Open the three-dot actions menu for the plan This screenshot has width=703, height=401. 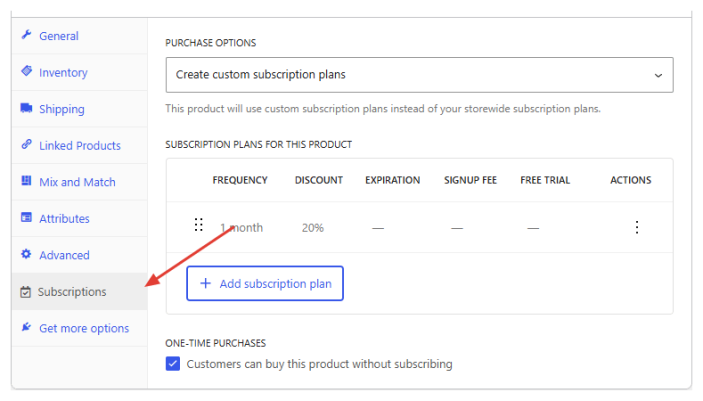point(637,227)
